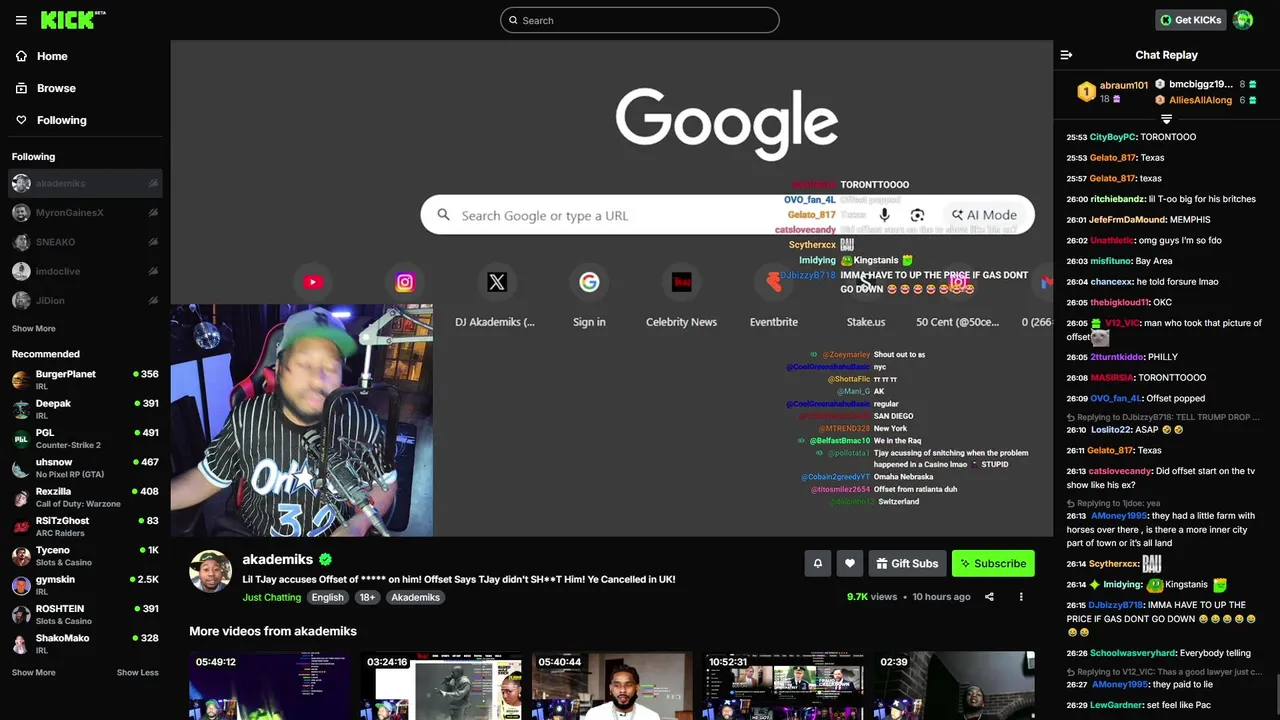Image resolution: width=1280 pixels, height=720 pixels.
Task: Open the 02:39 video thumbnail
Action: [954, 686]
